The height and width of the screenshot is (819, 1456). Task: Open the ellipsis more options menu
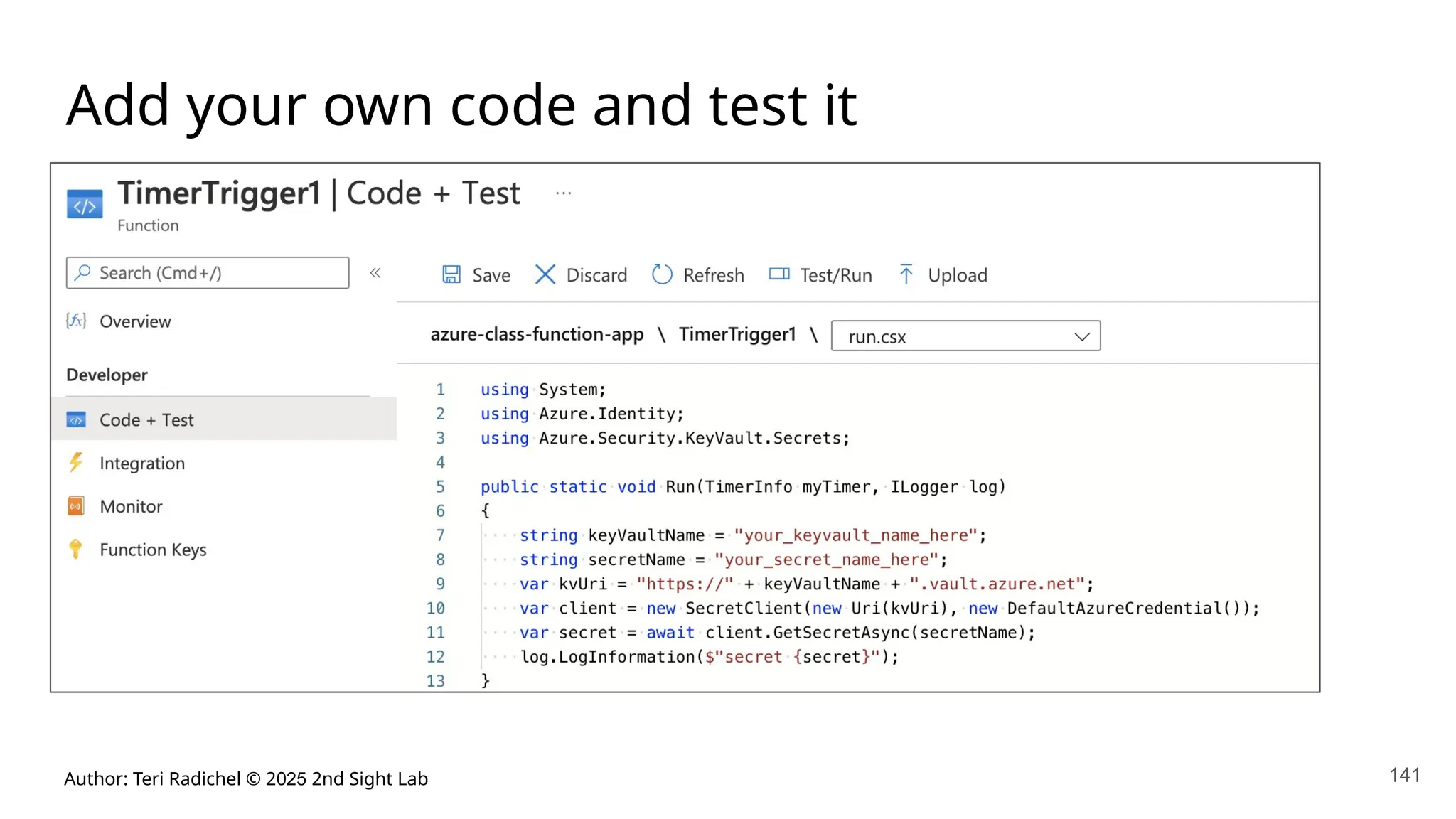point(564,193)
